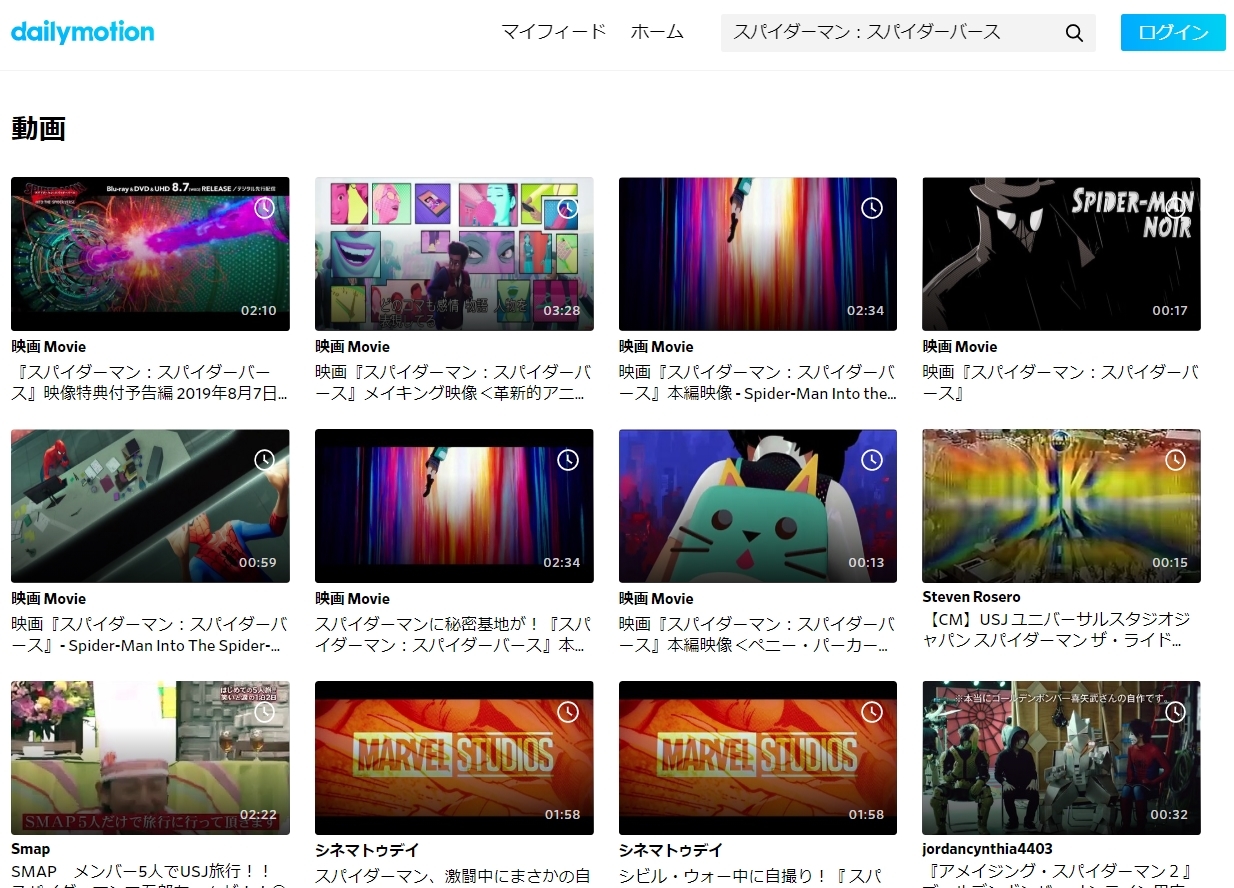Screen dimensions: 1234x888
Task: Open making-of video thumbnail 03:28
Action: point(454,254)
